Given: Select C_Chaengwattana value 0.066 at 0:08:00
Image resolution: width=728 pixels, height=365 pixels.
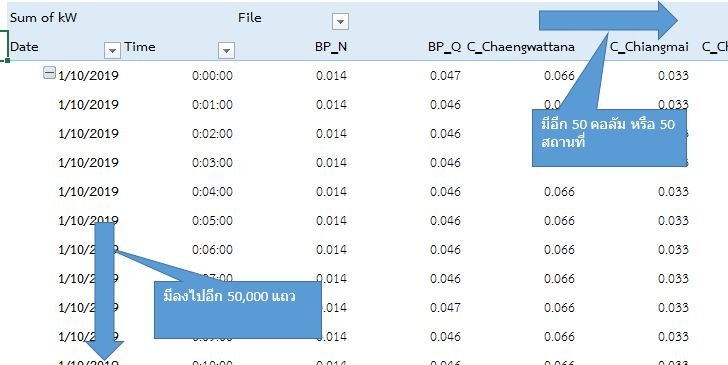Looking at the screenshot, I should coord(559,307).
